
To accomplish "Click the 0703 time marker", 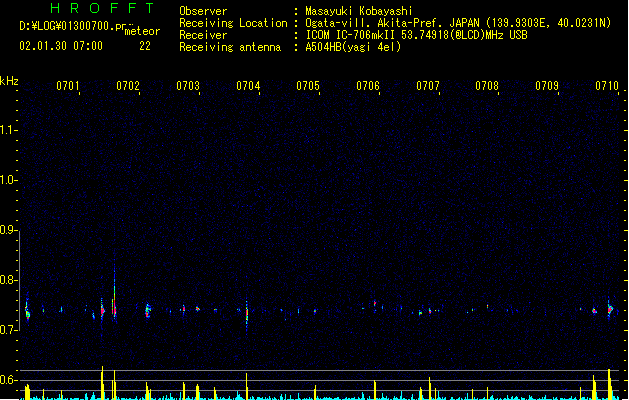I will click(x=188, y=86).
